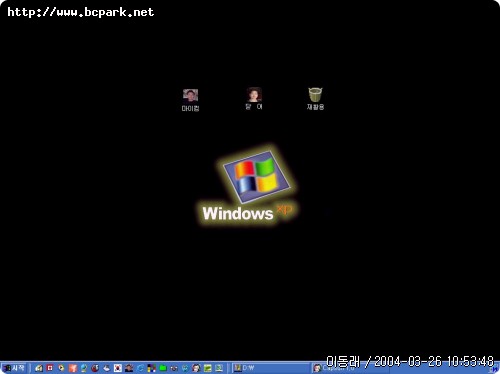The width and height of the screenshot is (500, 374).
Task: Click the dark red round quick launch icon
Action: pos(95,368)
